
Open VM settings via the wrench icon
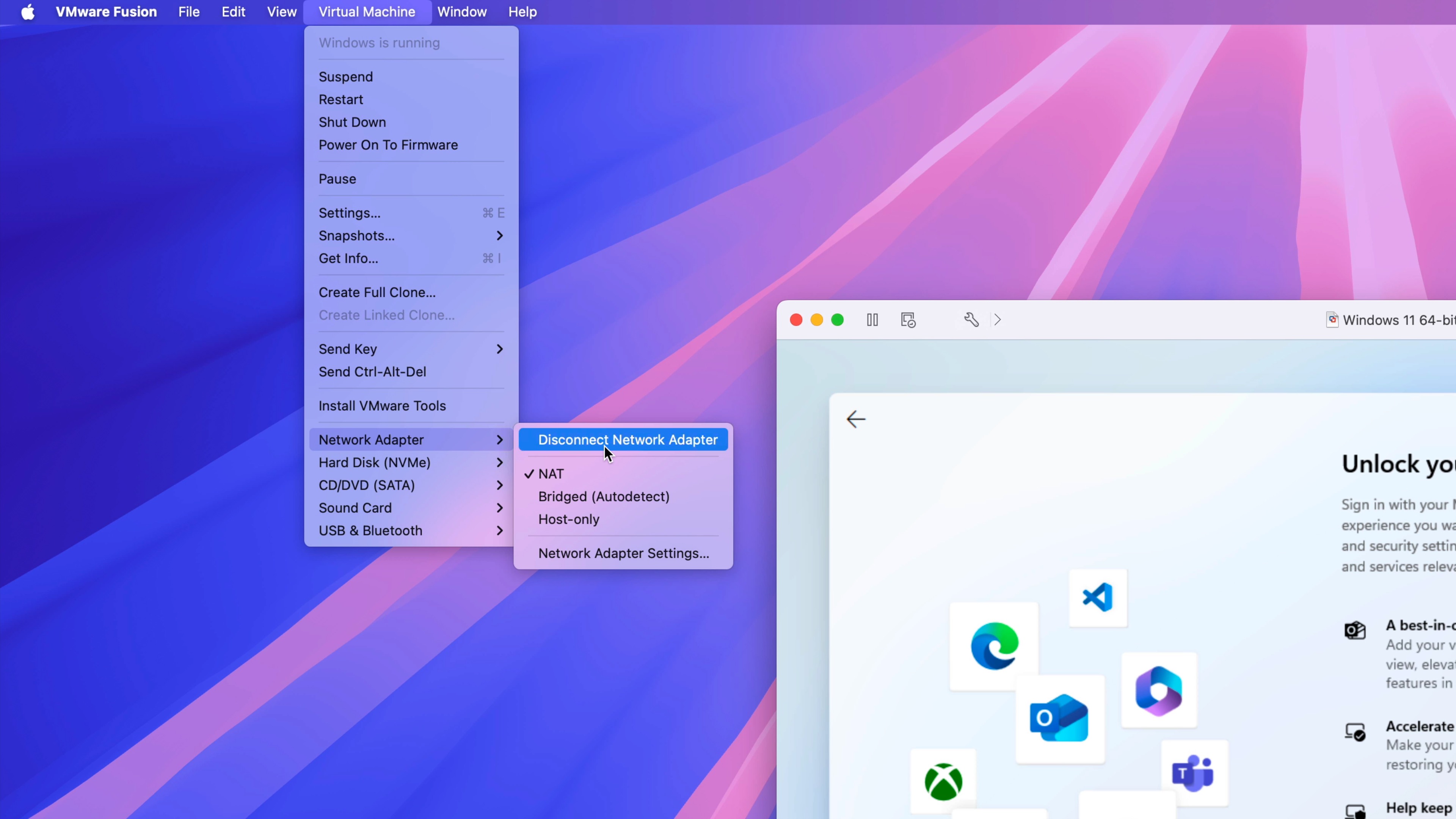971,319
